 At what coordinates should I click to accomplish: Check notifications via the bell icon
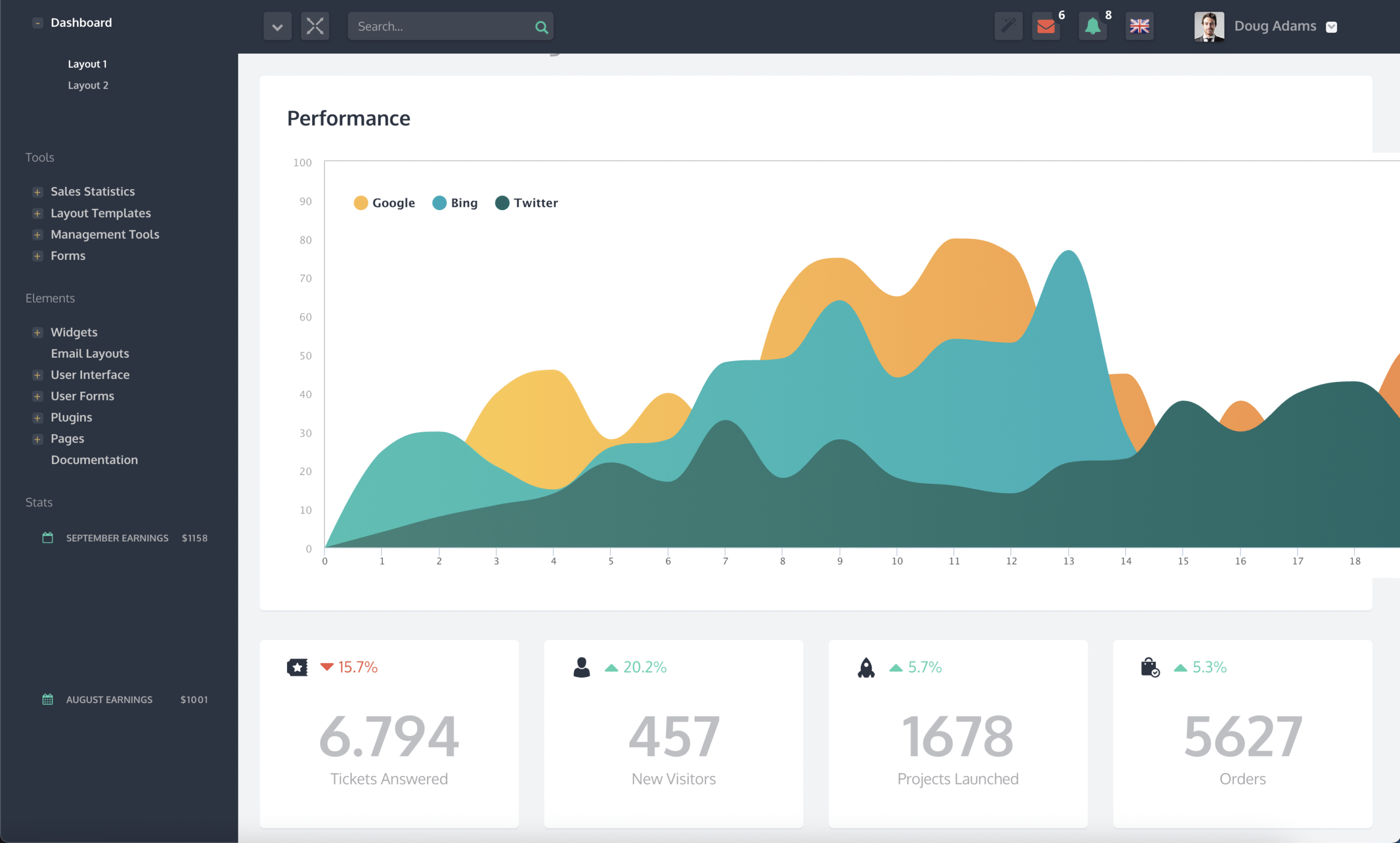pyautogui.click(x=1093, y=26)
